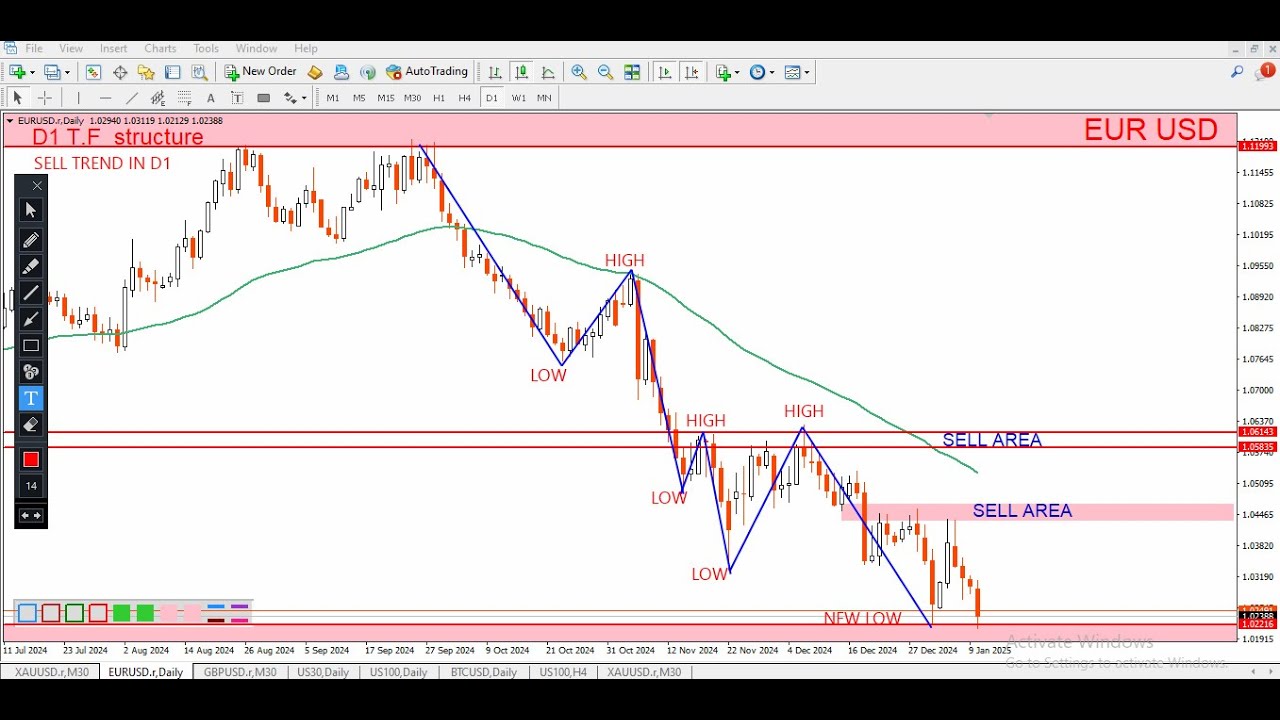Activate the text T tool in panel
Viewport: 1280px width, 720px height.
tap(31, 398)
